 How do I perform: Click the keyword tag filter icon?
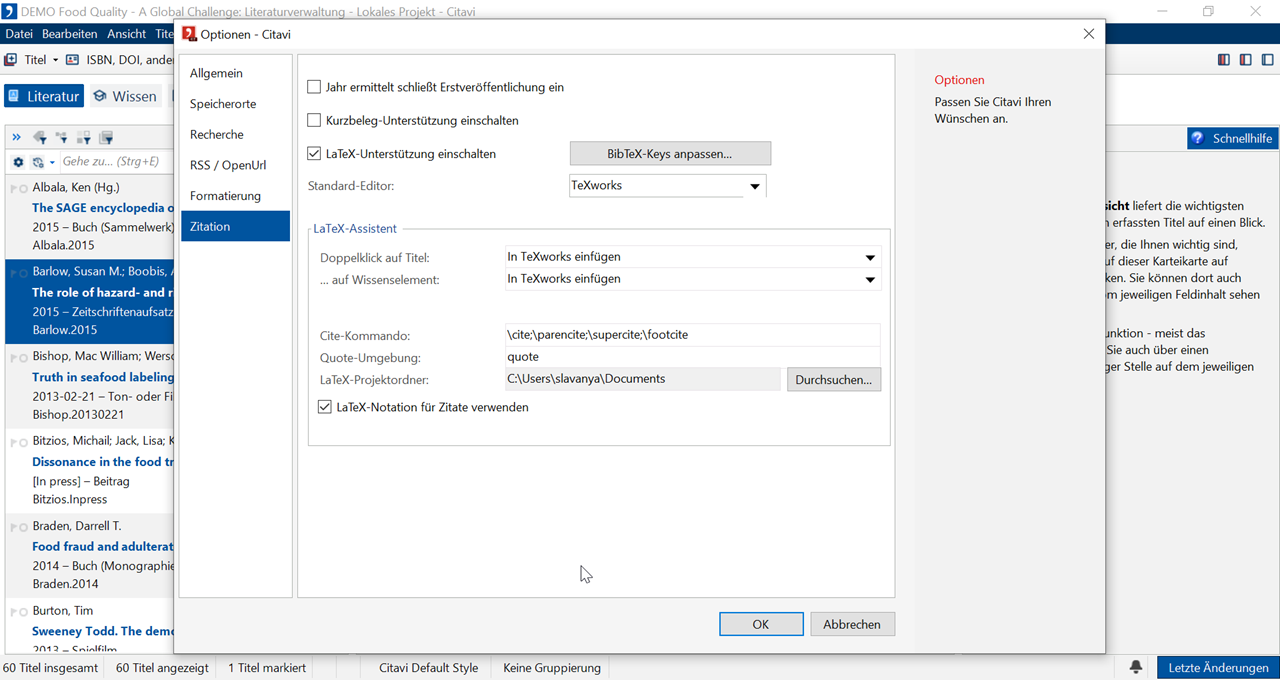40,137
